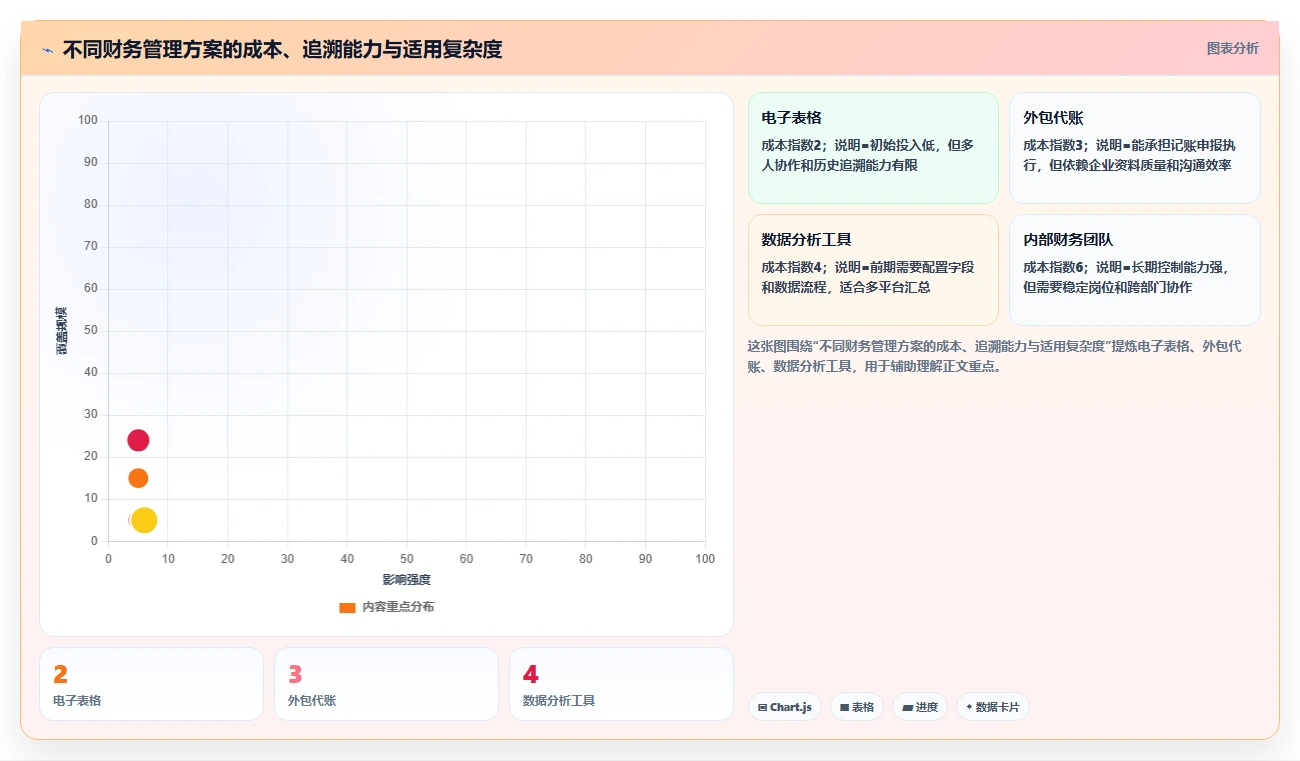The width and height of the screenshot is (1300, 761).
Task: Click the 表格 tag chip
Action: [x=857, y=707]
